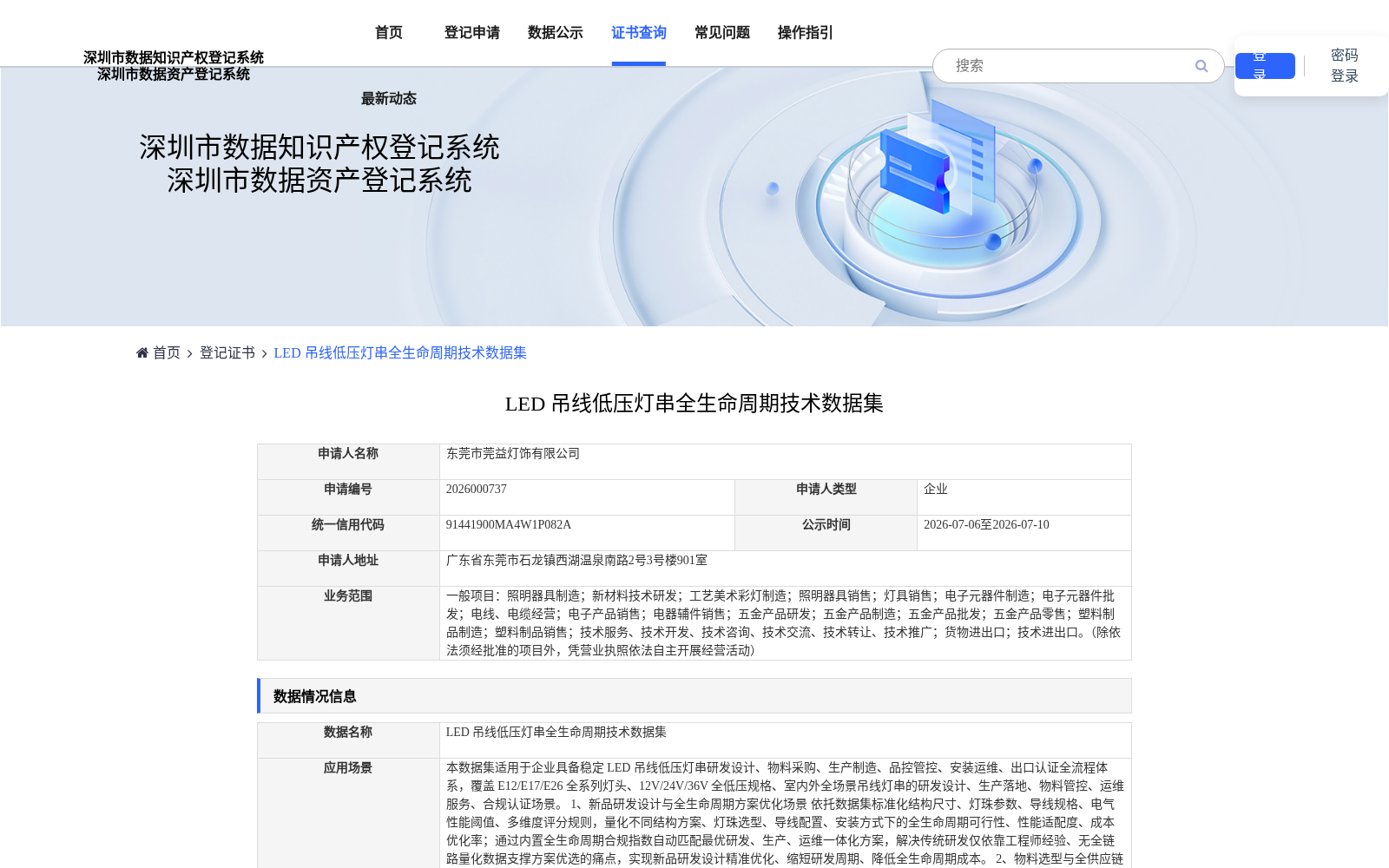Click the home icon in breadcrumb
This screenshot has width=1389, height=868.
click(x=142, y=352)
